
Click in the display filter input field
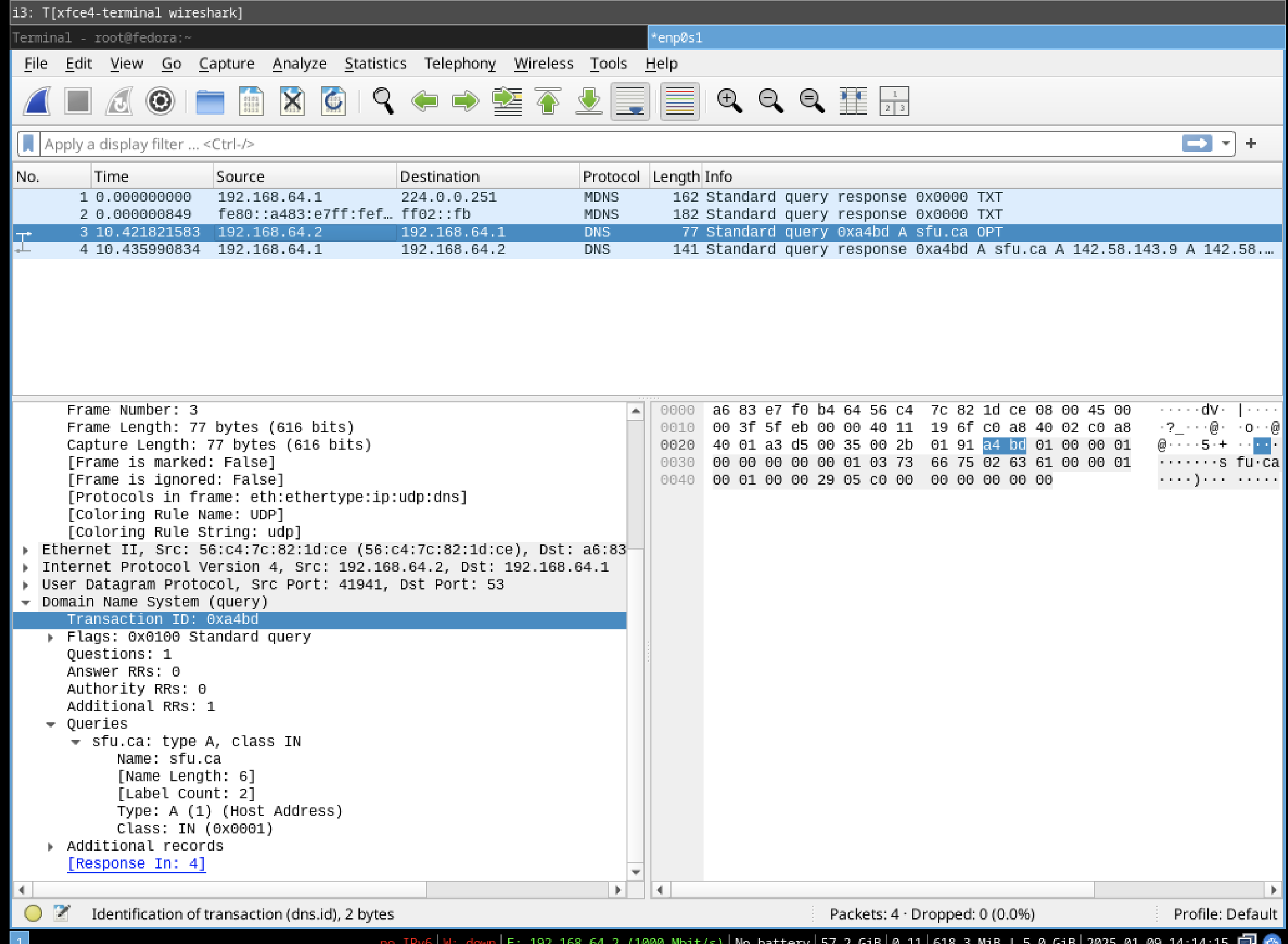click(x=572, y=144)
